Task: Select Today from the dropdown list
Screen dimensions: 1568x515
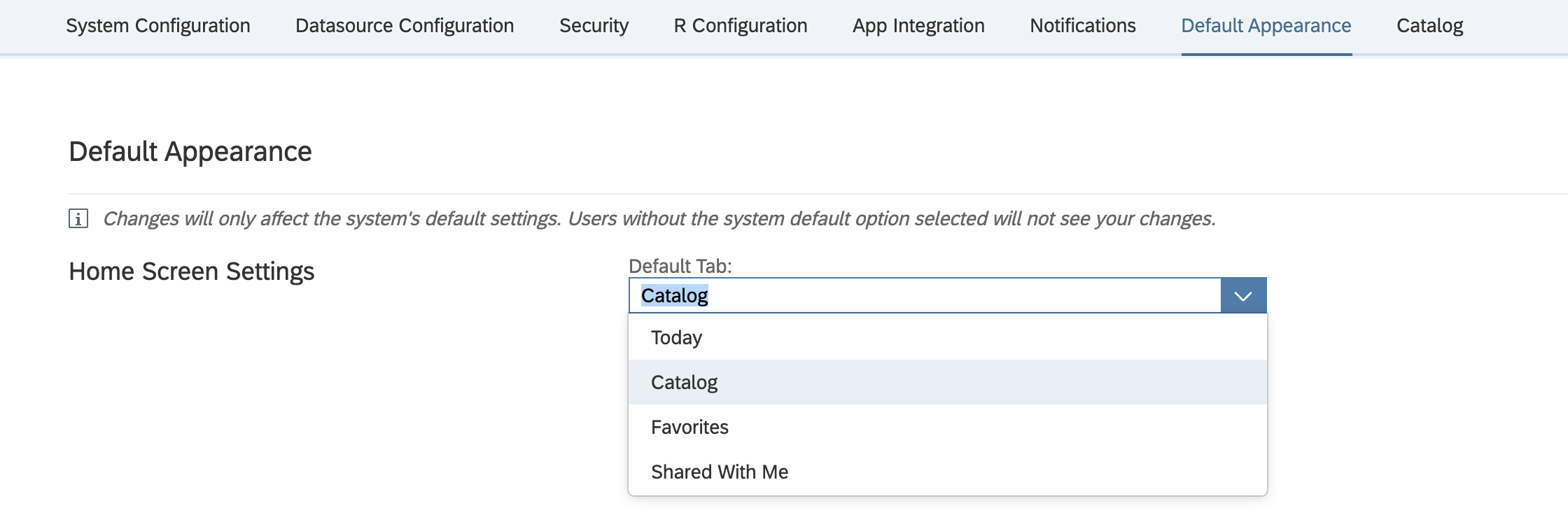Action: [x=676, y=338]
